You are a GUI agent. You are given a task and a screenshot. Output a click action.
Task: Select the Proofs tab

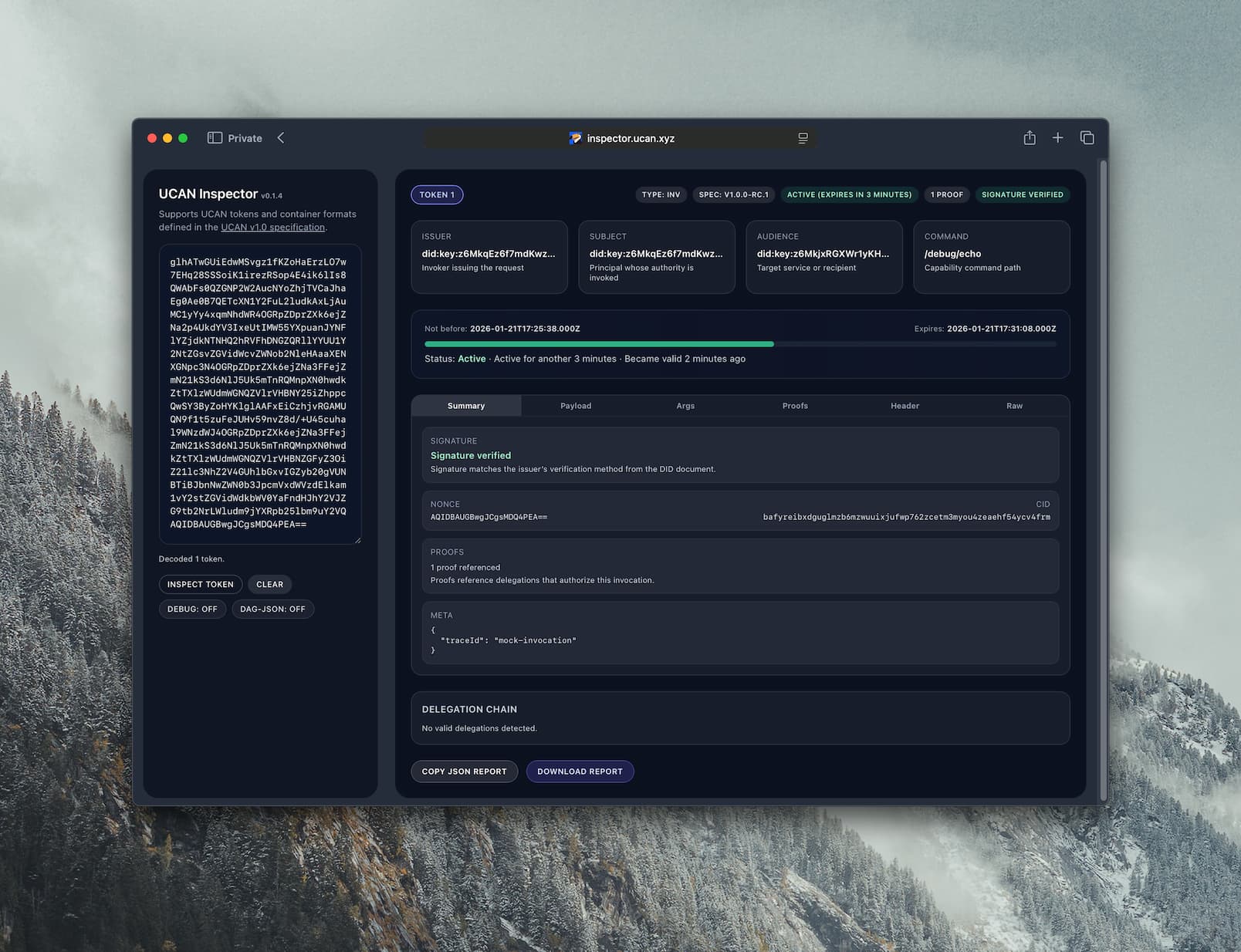coord(795,406)
